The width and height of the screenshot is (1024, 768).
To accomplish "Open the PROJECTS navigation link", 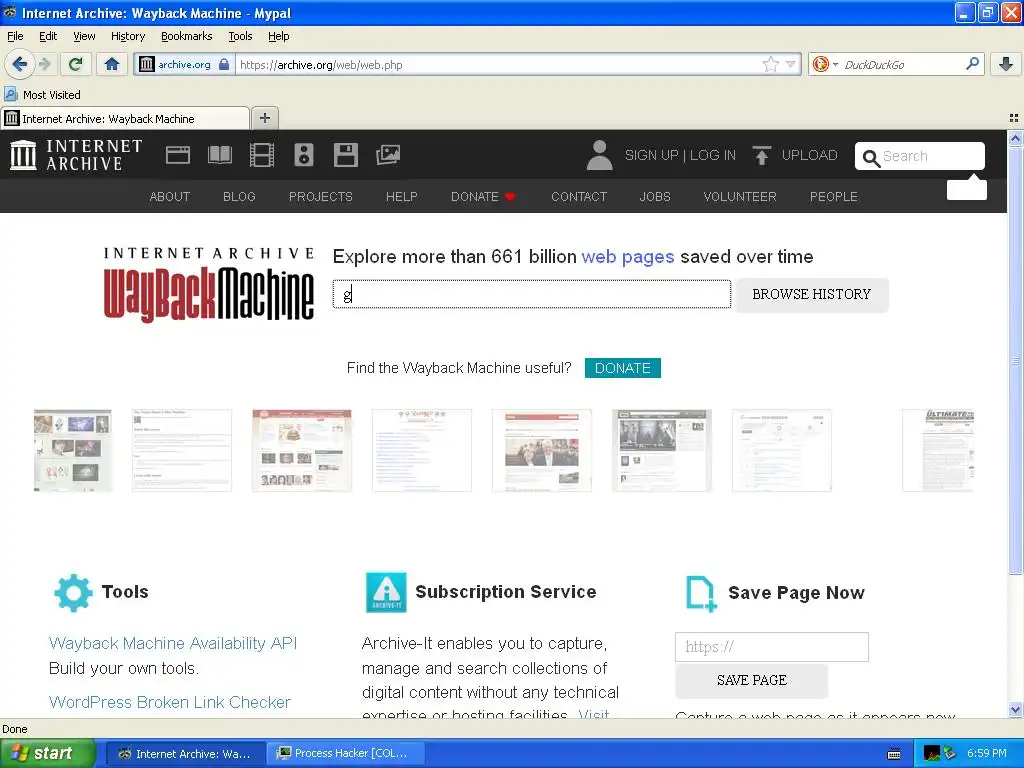I will coord(321,197).
